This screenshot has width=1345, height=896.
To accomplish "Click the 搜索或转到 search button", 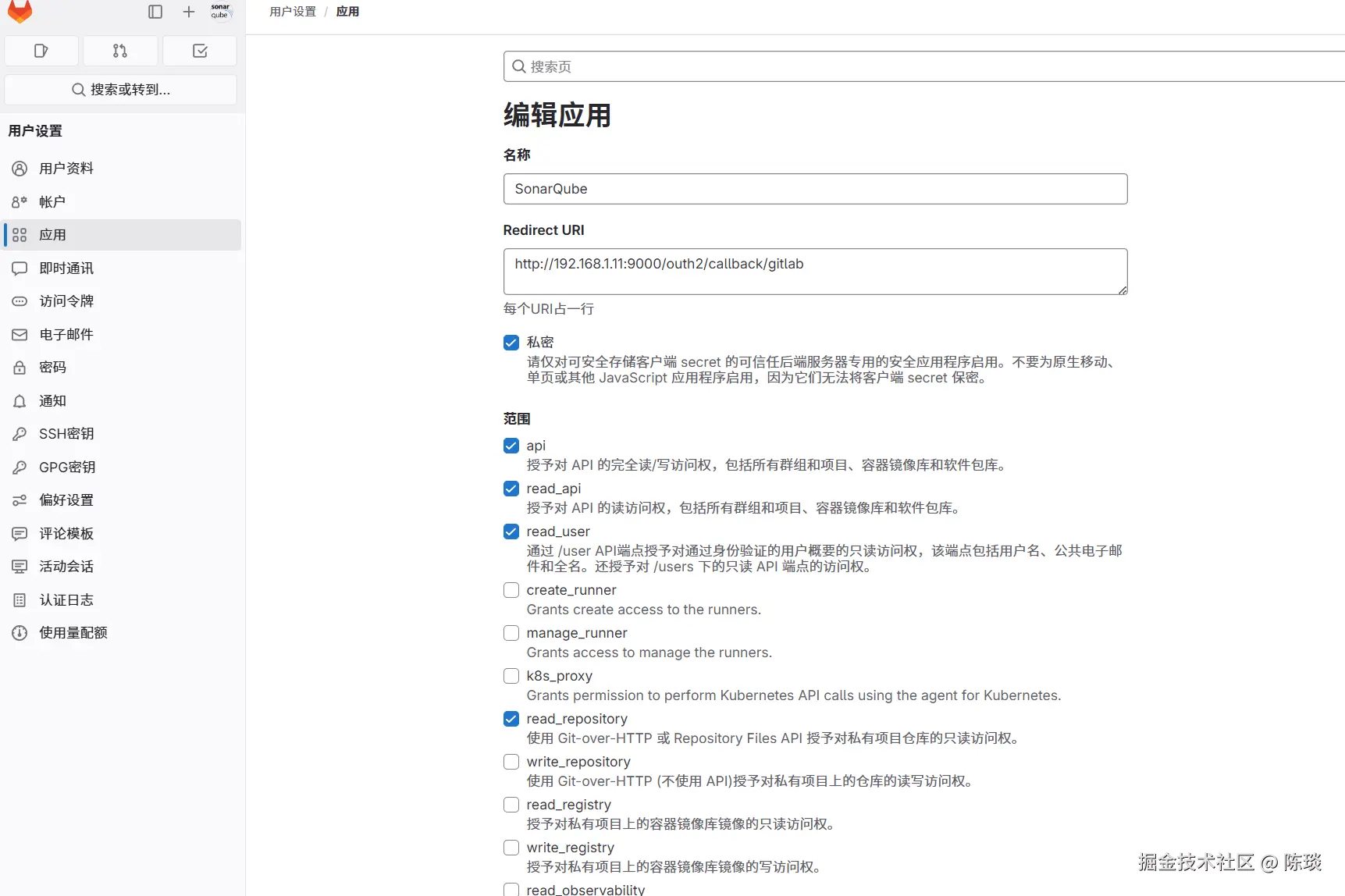I will [121, 90].
